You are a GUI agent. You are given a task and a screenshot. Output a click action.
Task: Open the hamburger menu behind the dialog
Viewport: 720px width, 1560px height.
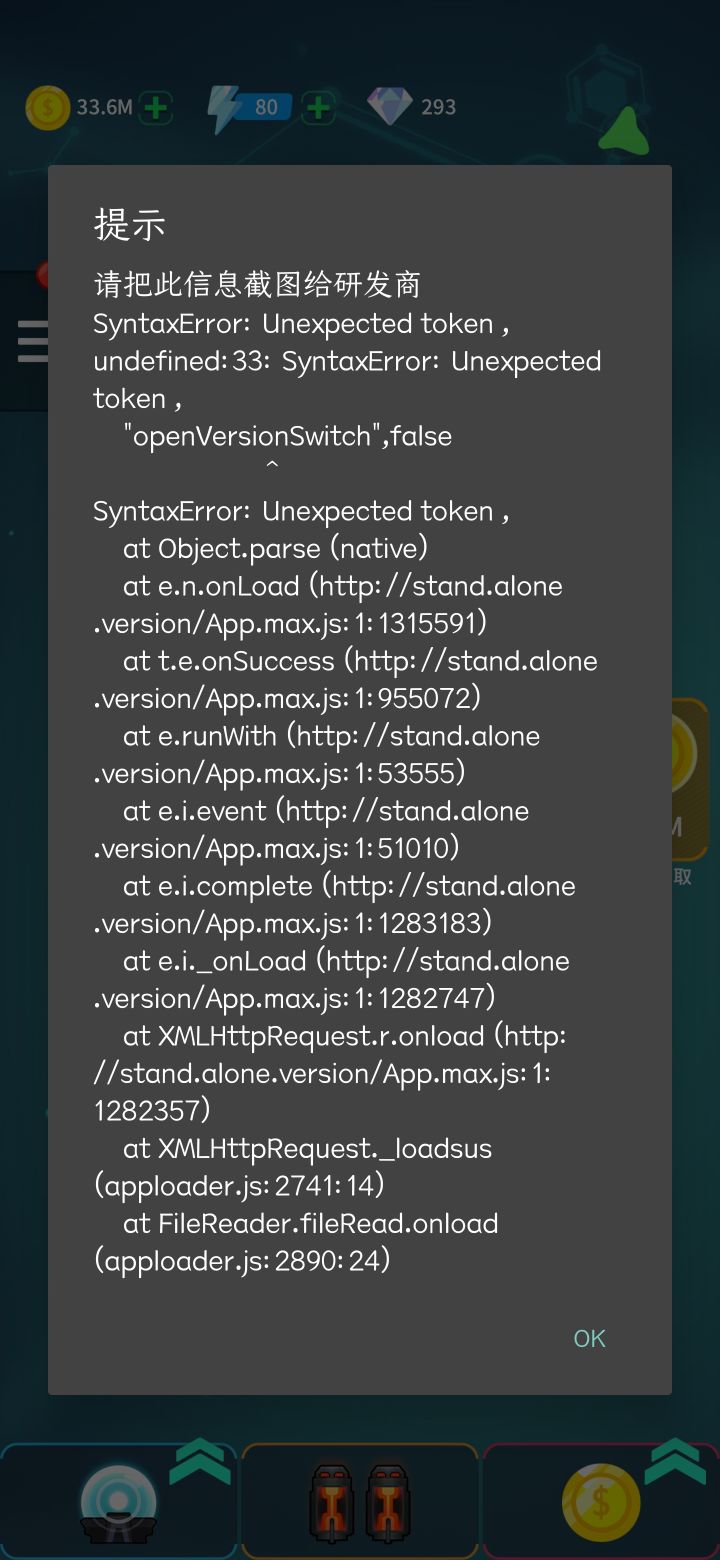(x=32, y=341)
